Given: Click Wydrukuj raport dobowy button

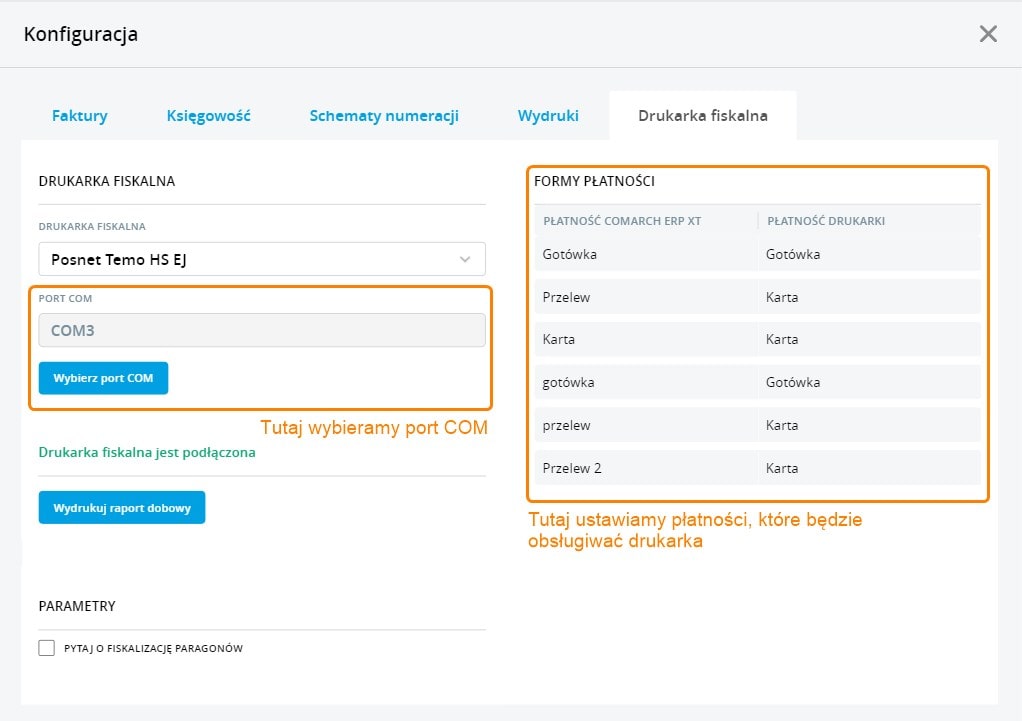Looking at the screenshot, I should click(x=122, y=507).
